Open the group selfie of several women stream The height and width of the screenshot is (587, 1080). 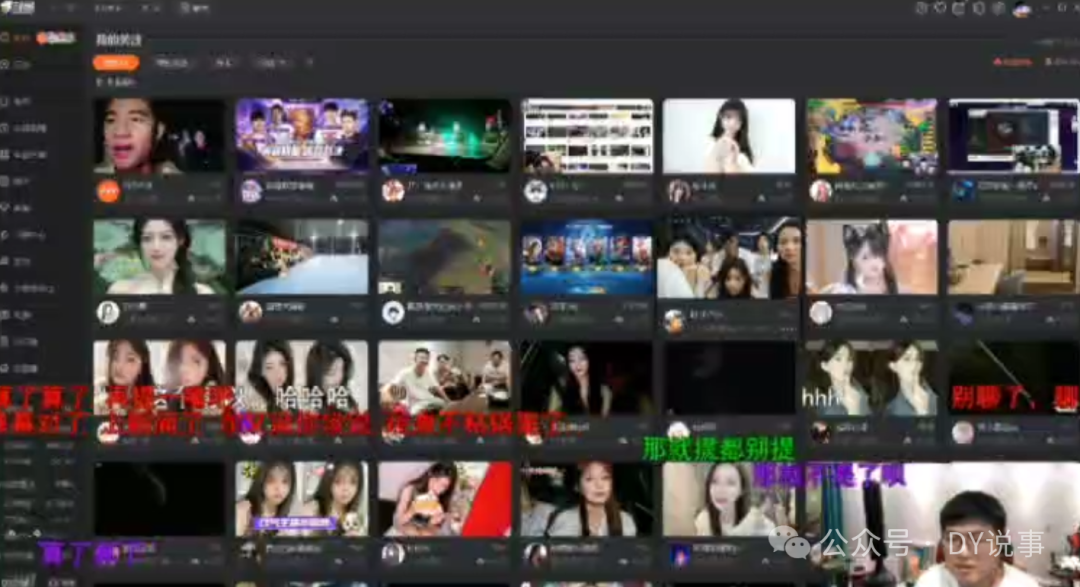coord(729,257)
